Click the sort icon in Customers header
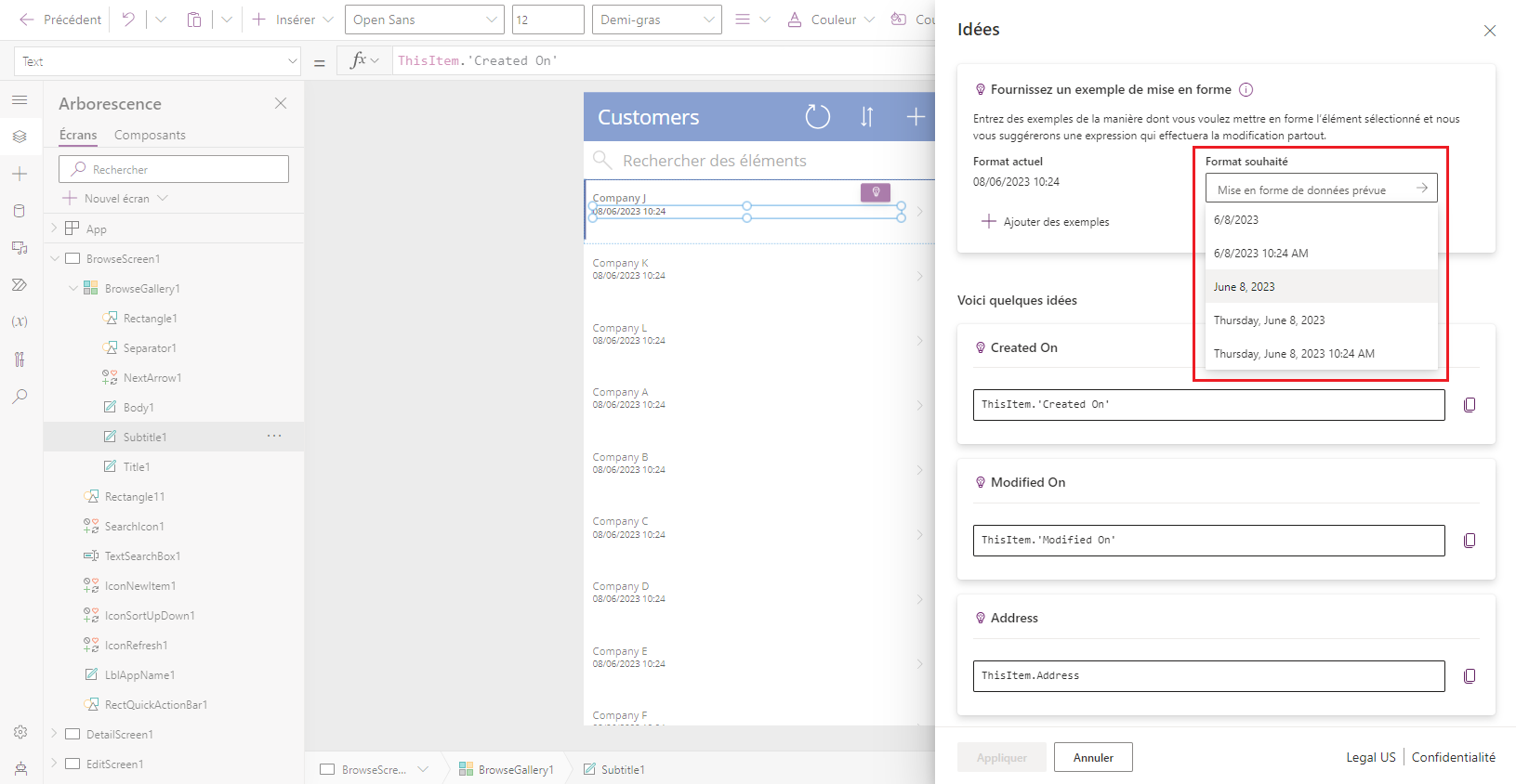The height and width of the screenshot is (784, 1516). [866, 117]
